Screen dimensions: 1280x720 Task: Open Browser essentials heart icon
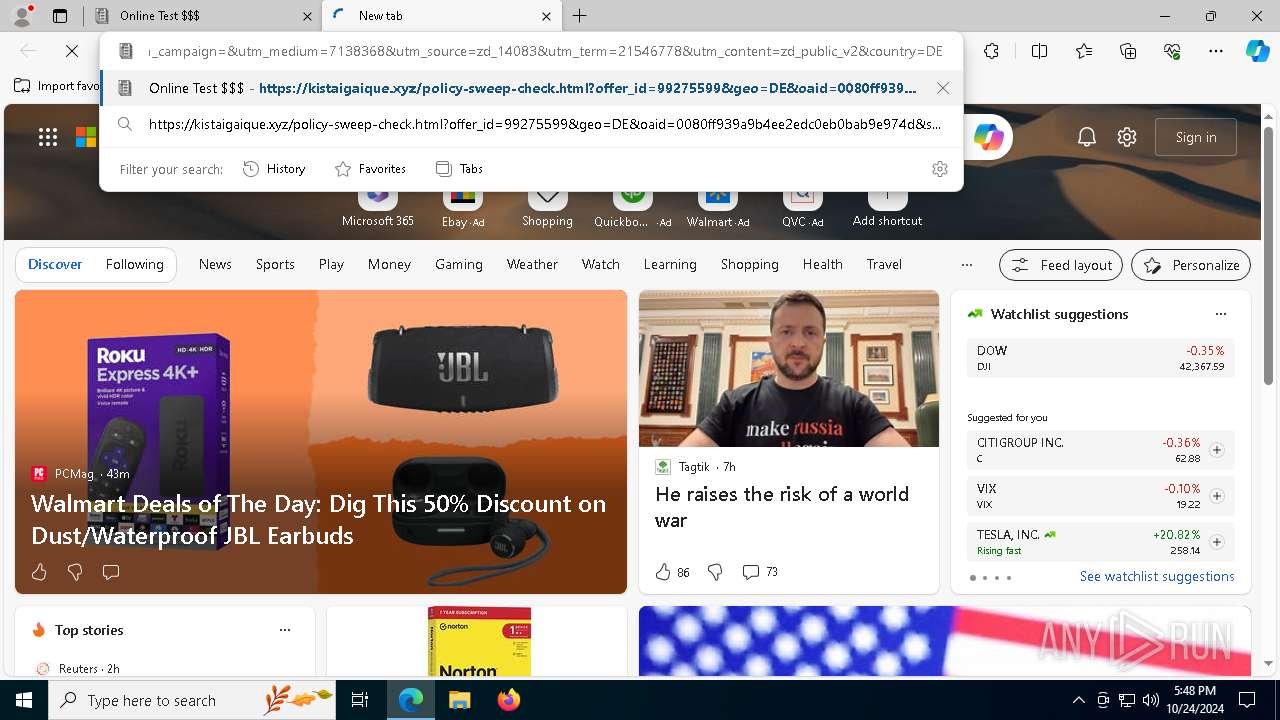coord(1172,51)
